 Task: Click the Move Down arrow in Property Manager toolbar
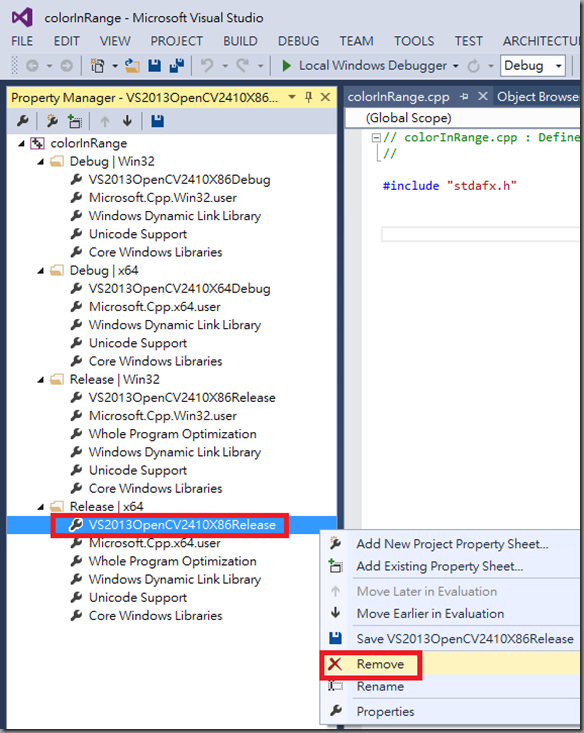pyautogui.click(x=127, y=122)
